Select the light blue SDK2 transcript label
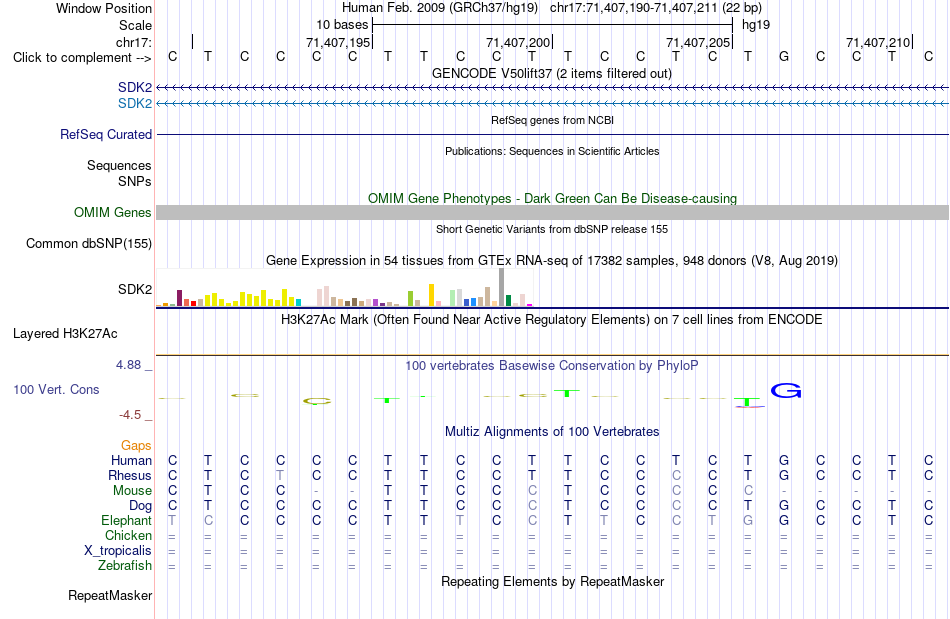950x619 pixels. 135,104
